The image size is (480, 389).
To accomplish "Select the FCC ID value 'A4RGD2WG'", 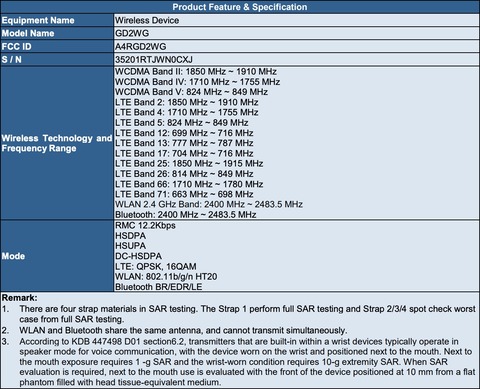I will (140, 46).
